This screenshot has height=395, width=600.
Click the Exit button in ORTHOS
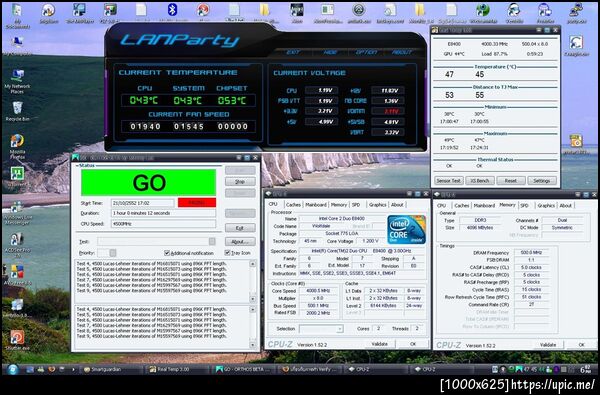point(240,228)
